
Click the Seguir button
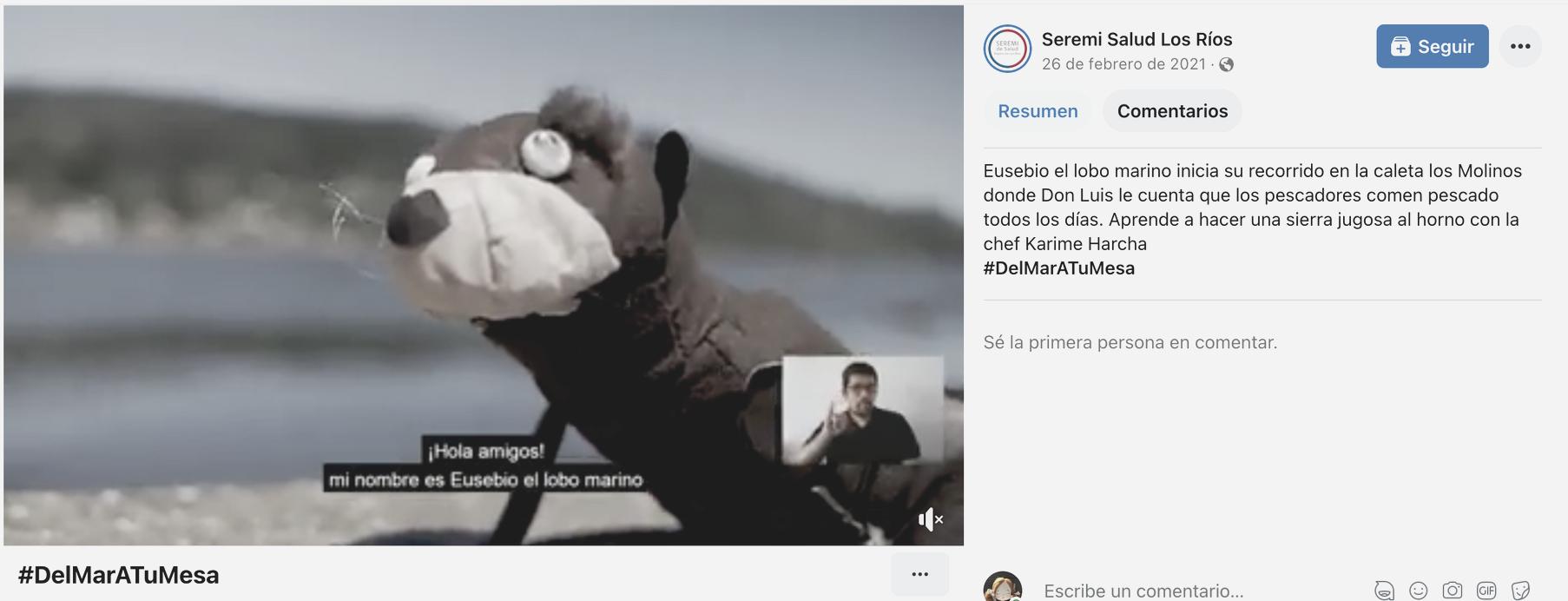[1432, 46]
